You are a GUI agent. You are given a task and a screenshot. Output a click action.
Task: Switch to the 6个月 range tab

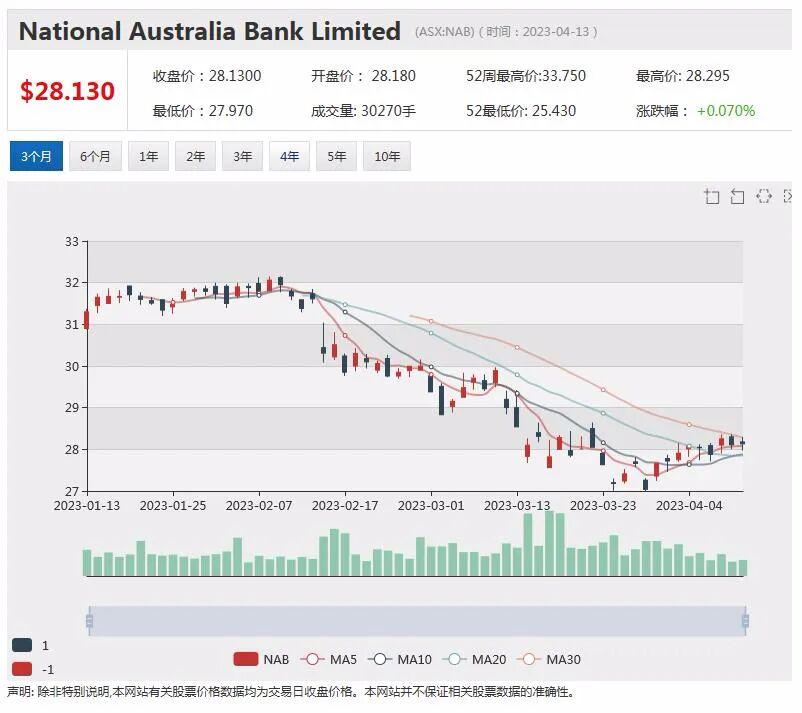pos(95,156)
